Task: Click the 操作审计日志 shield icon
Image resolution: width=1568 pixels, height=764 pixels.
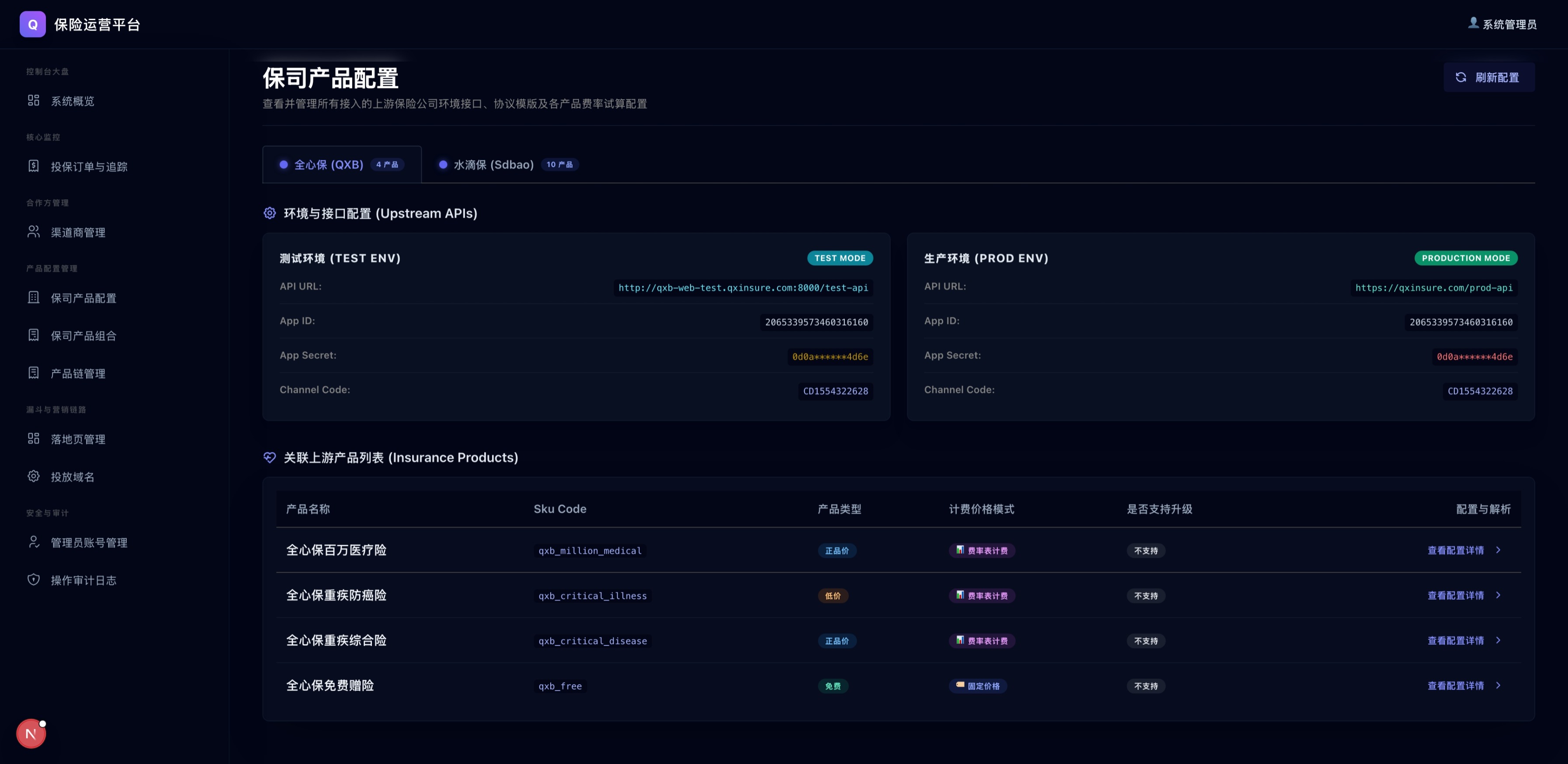Action: 34,580
